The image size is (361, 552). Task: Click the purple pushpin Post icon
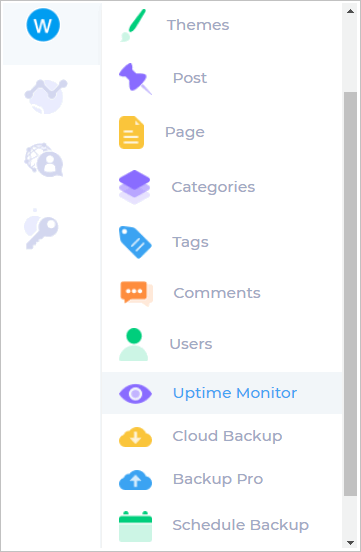(x=135, y=79)
